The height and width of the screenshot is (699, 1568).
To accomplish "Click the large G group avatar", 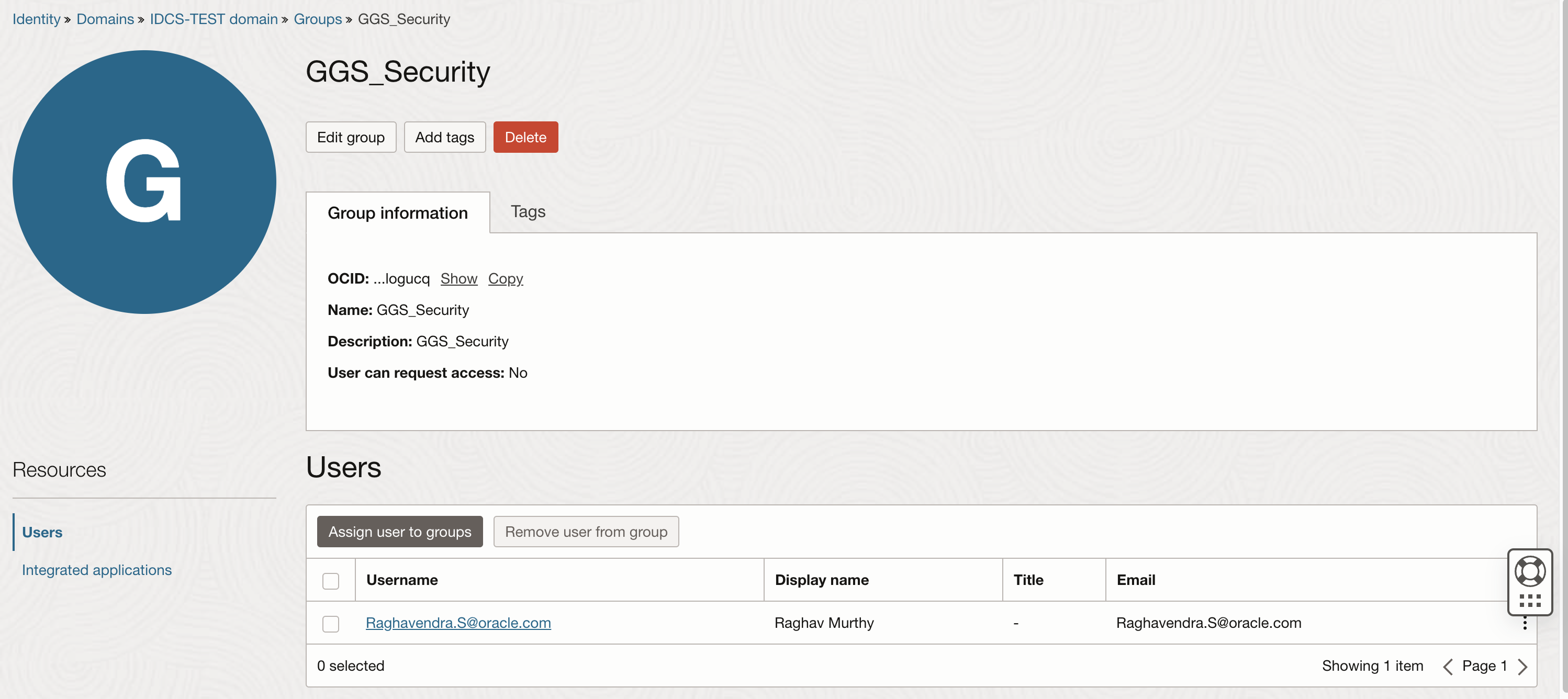I will (x=144, y=182).
